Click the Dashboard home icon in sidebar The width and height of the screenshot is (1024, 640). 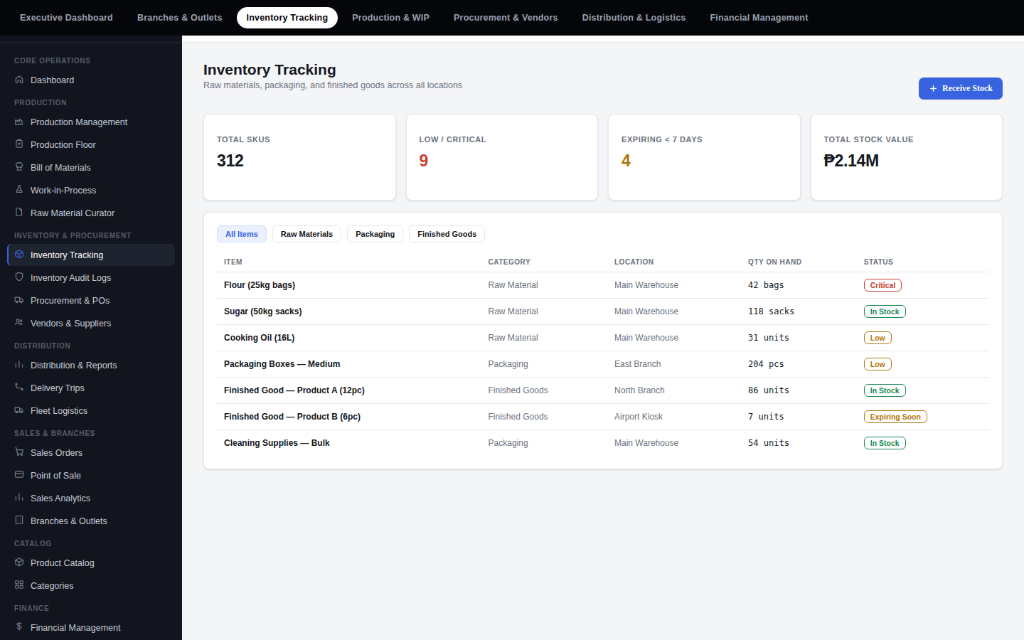(x=19, y=80)
